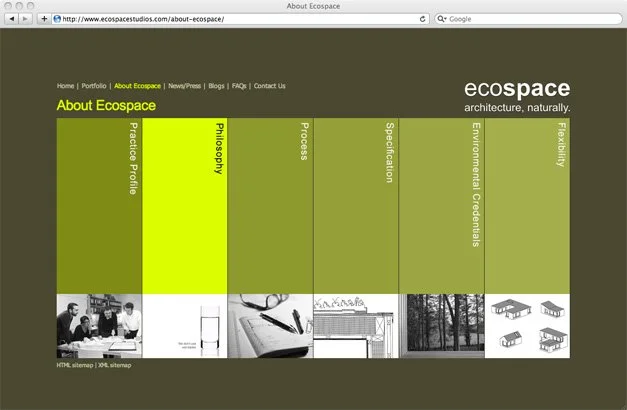This screenshot has width=627, height=410.
Task: Select the highlighted Philosophy column
Action: point(185,206)
